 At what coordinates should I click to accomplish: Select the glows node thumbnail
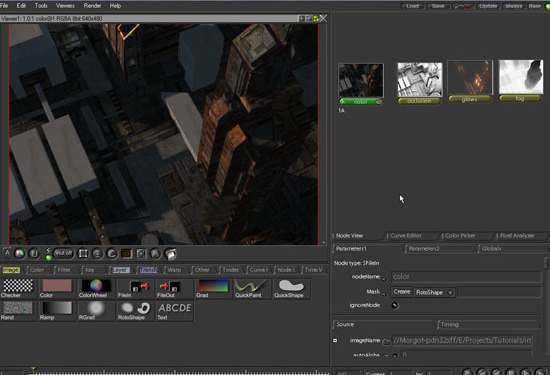coord(470,78)
